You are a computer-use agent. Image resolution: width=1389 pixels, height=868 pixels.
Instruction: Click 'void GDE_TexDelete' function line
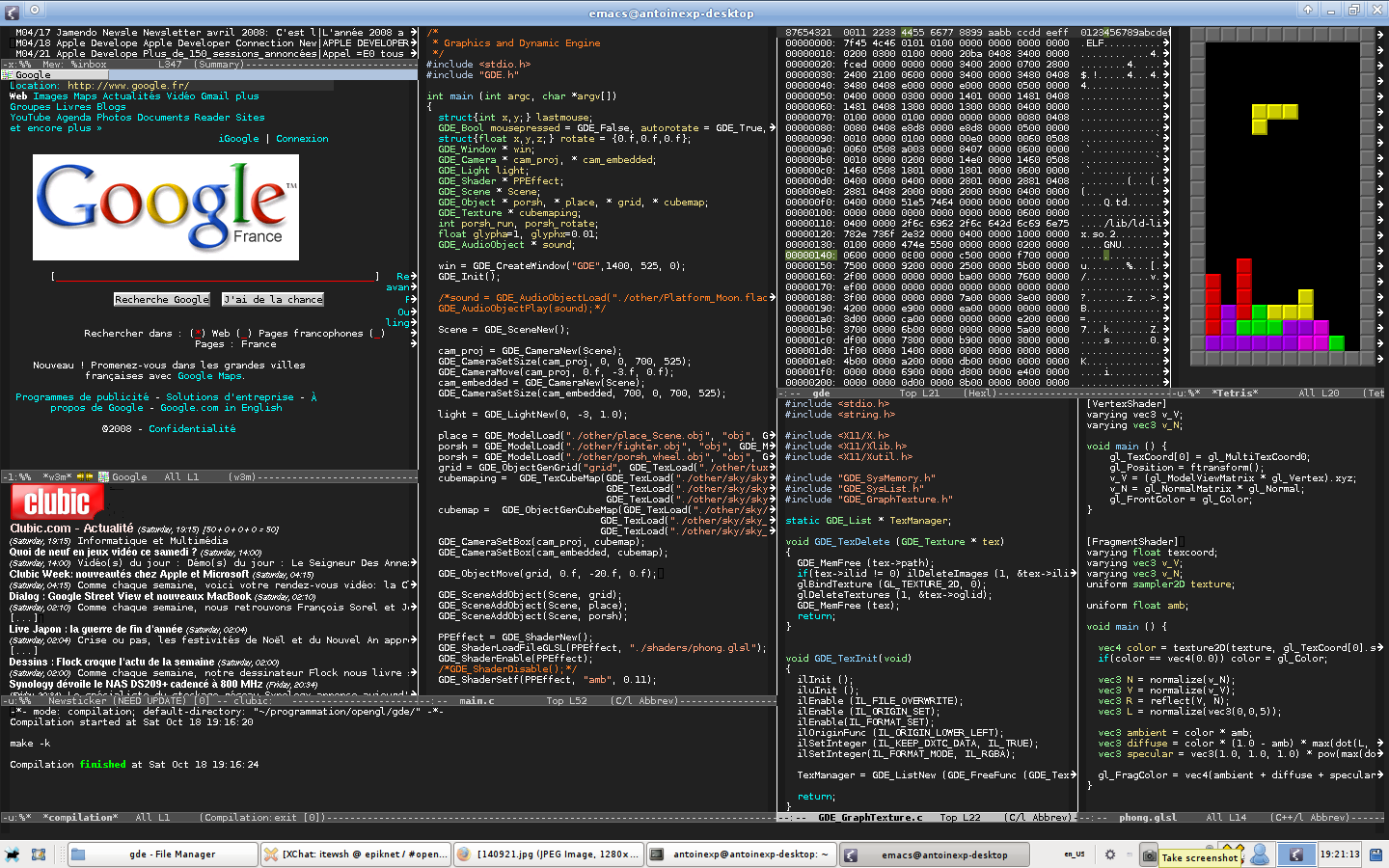coord(894,542)
